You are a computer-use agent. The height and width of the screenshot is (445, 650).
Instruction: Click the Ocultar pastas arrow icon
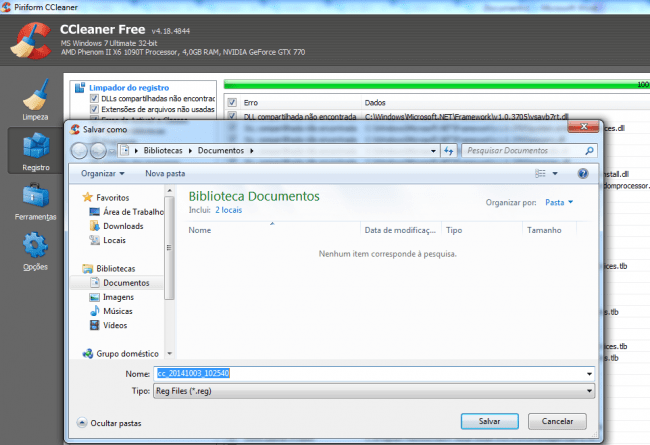click(82, 423)
